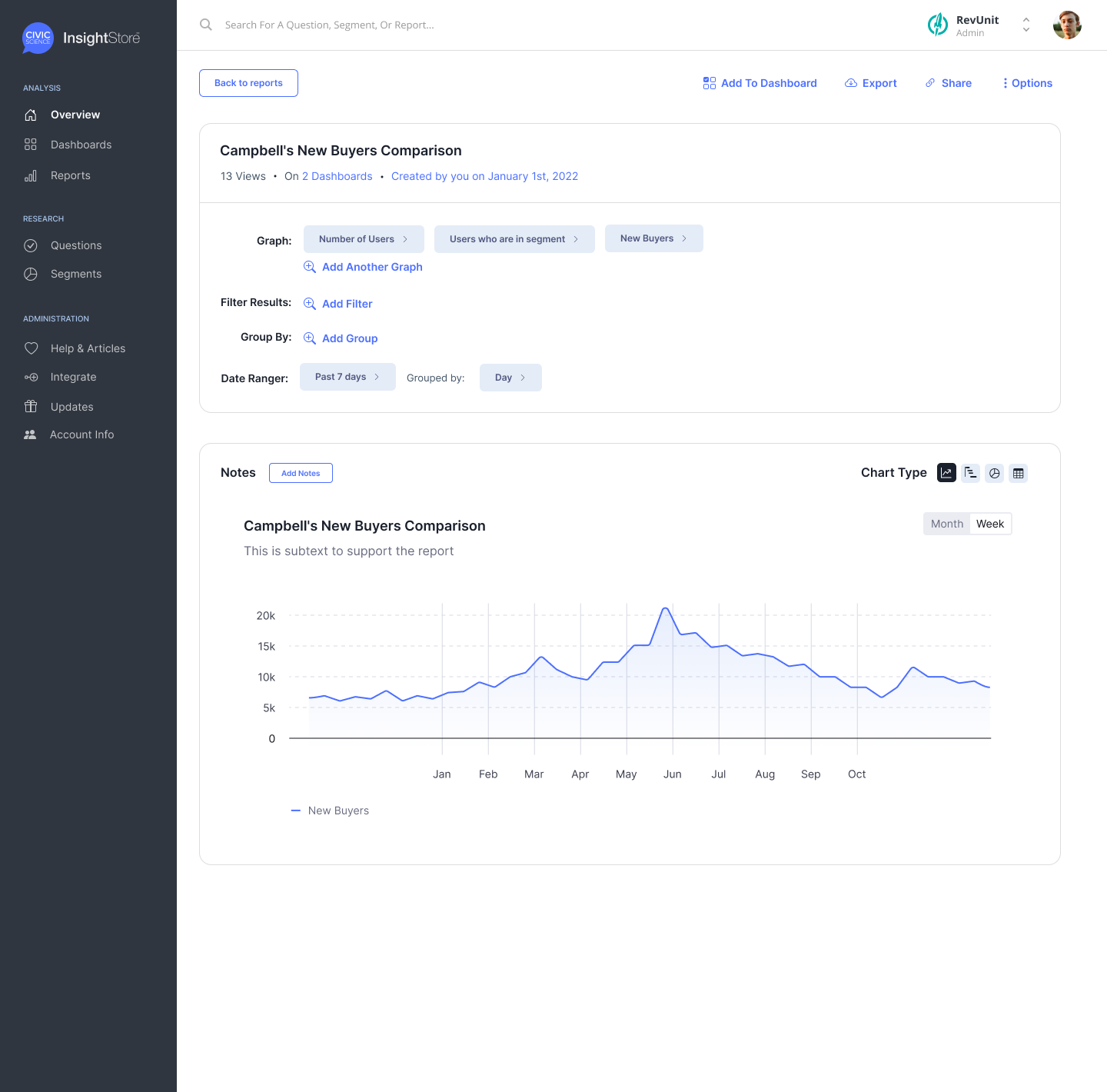
Task: Click the CivicScience InsightStore logo
Action: [x=81, y=38]
